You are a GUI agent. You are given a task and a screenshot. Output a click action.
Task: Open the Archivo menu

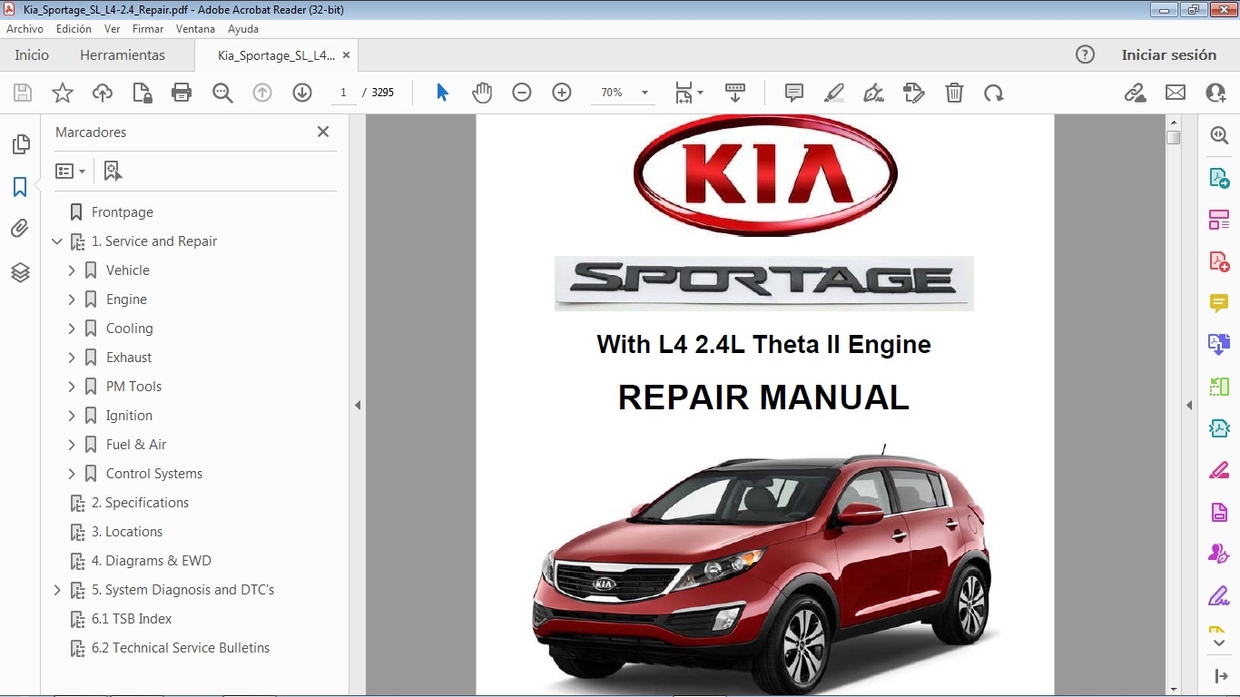coord(24,28)
